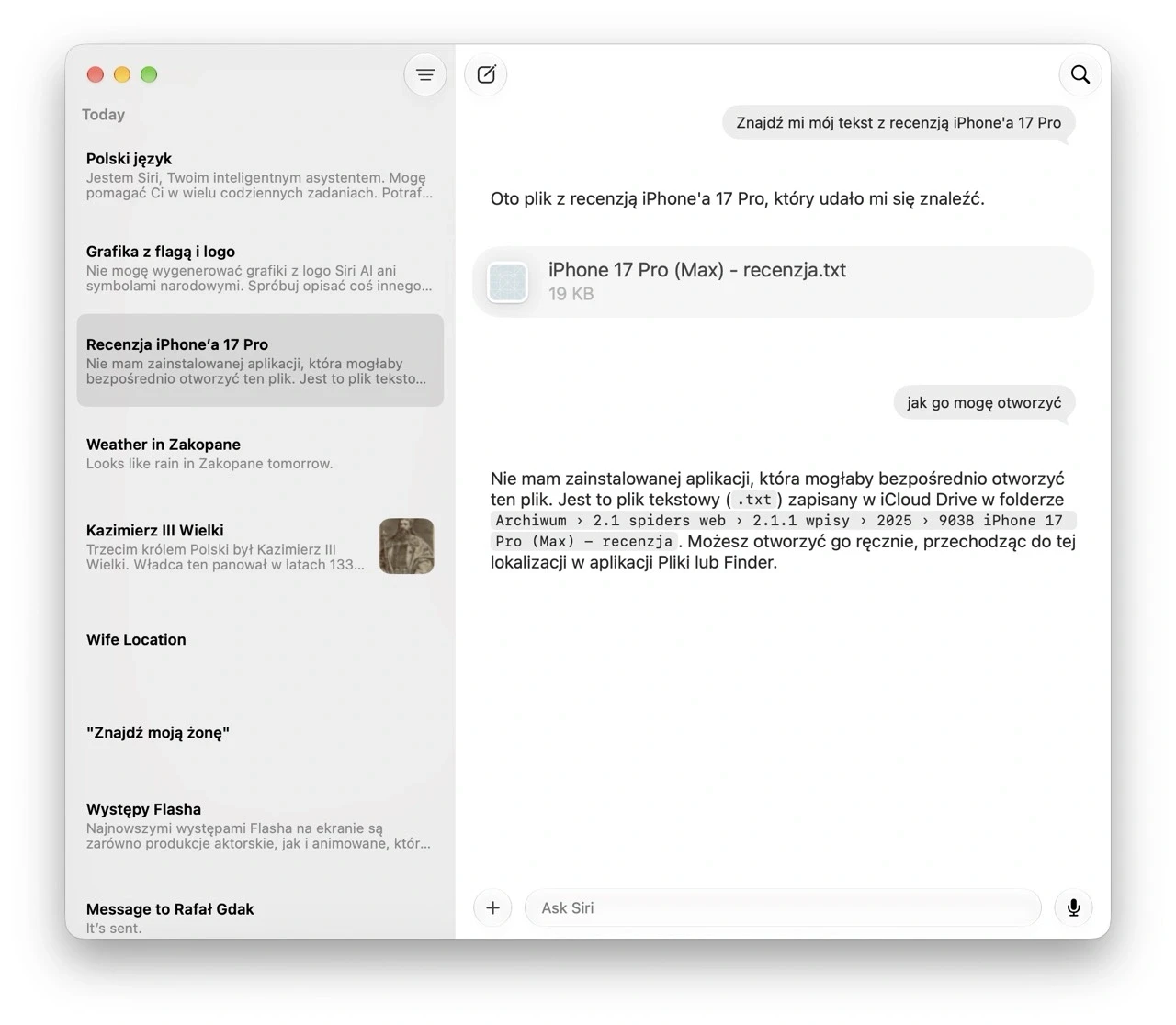The image size is (1176, 1025).
Task: Open search with the magnifying glass icon
Action: [1080, 74]
